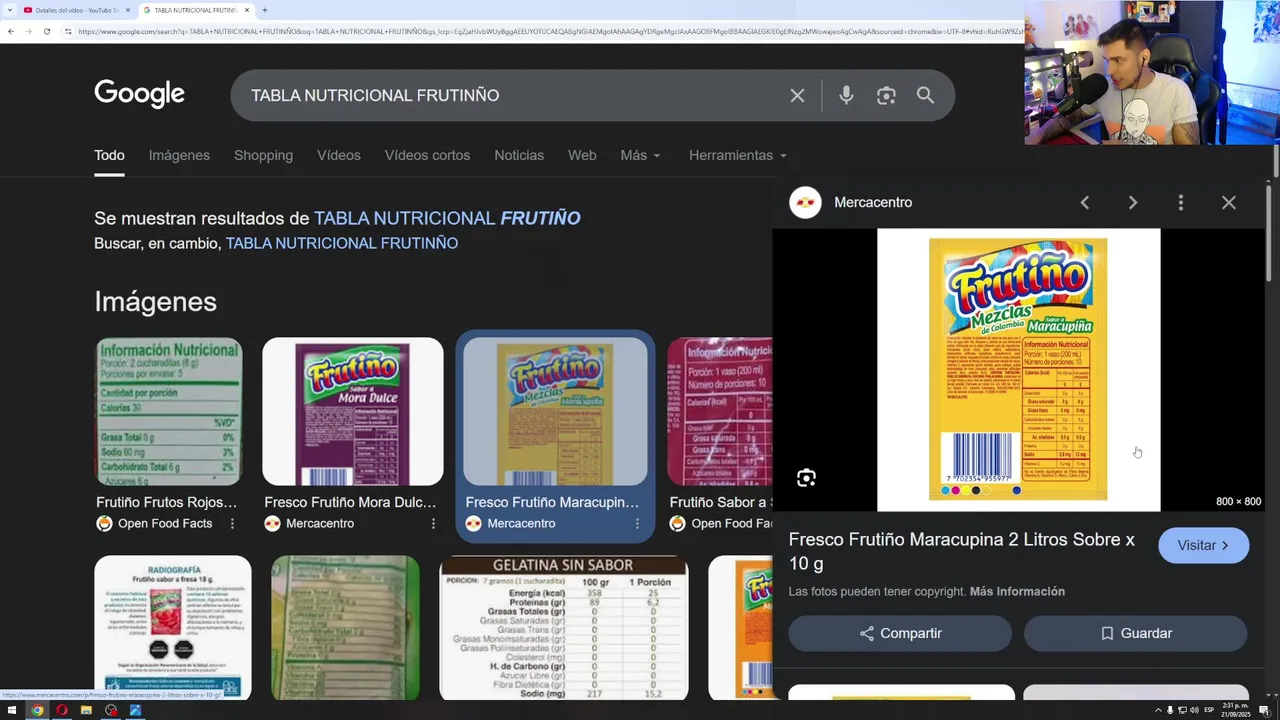Search instead for TABLA NUTRICIONAL FRUTINÑO
This screenshot has width=1280, height=720.
pos(342,243)
